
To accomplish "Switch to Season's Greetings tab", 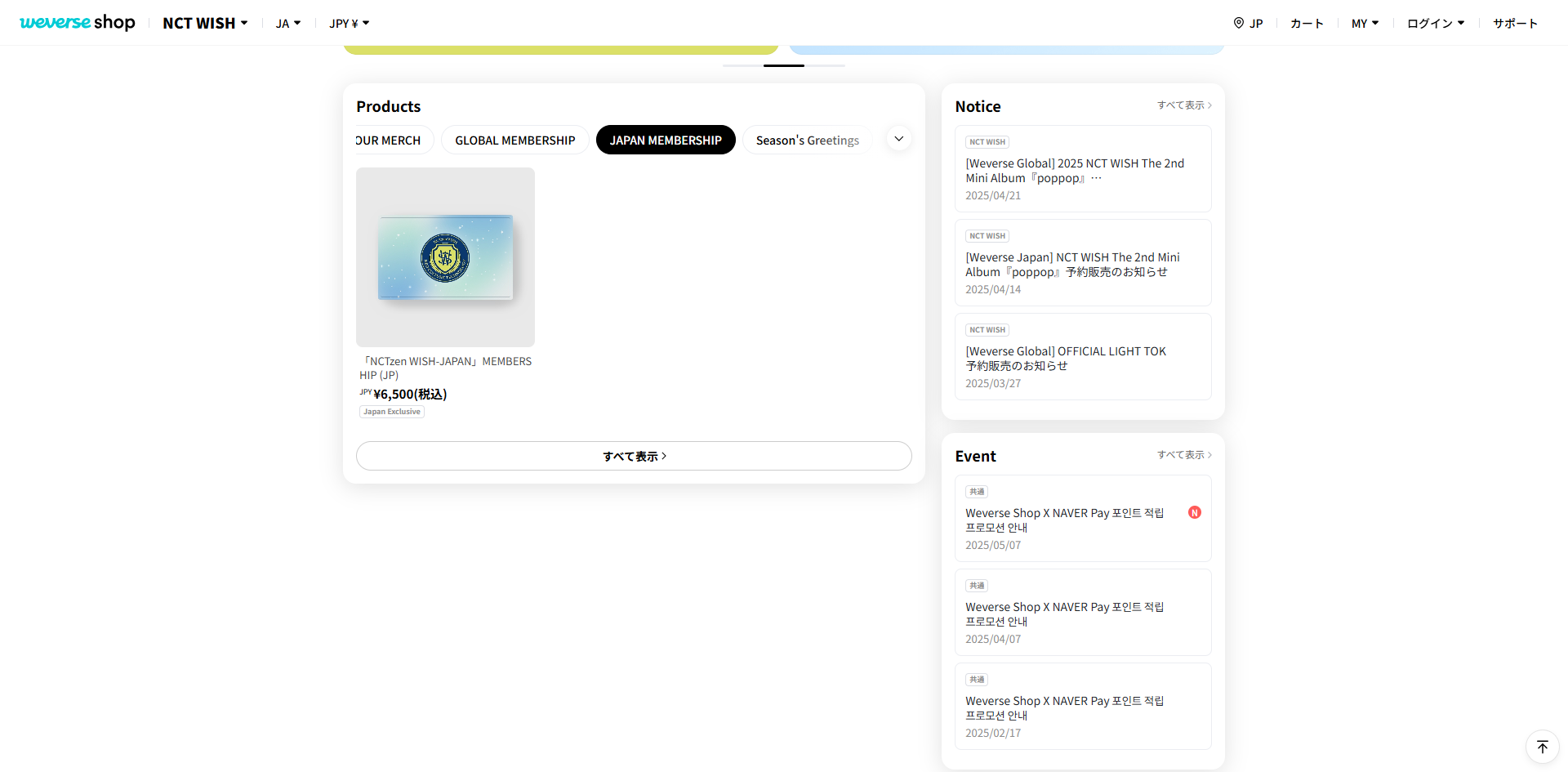I will 807,140.
